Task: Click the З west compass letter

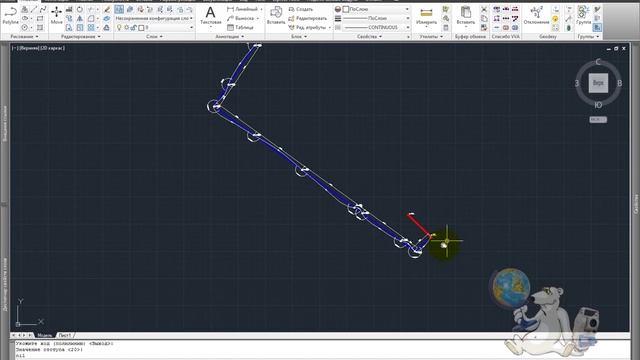Action: pyautogui.click(x=577, y=83)
